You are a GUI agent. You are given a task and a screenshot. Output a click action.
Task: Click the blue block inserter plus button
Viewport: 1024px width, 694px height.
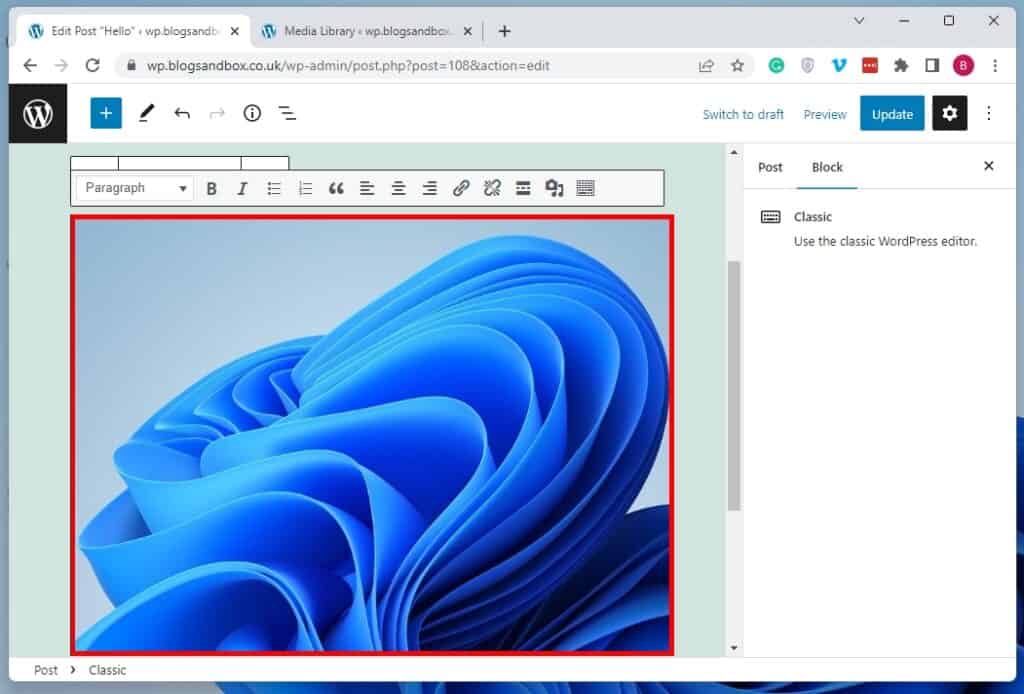click(x=106, y=114)
